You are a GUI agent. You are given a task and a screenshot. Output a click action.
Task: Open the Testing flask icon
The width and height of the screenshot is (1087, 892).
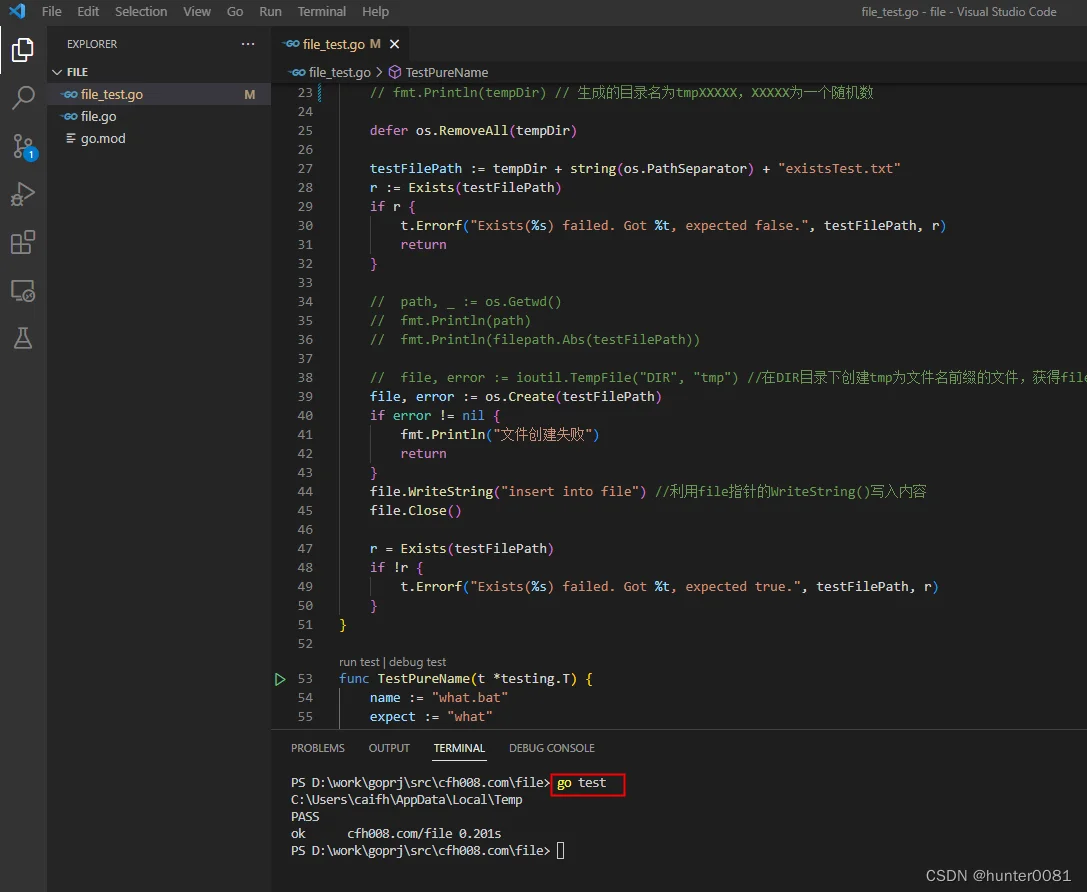click(x=23, y=338)
